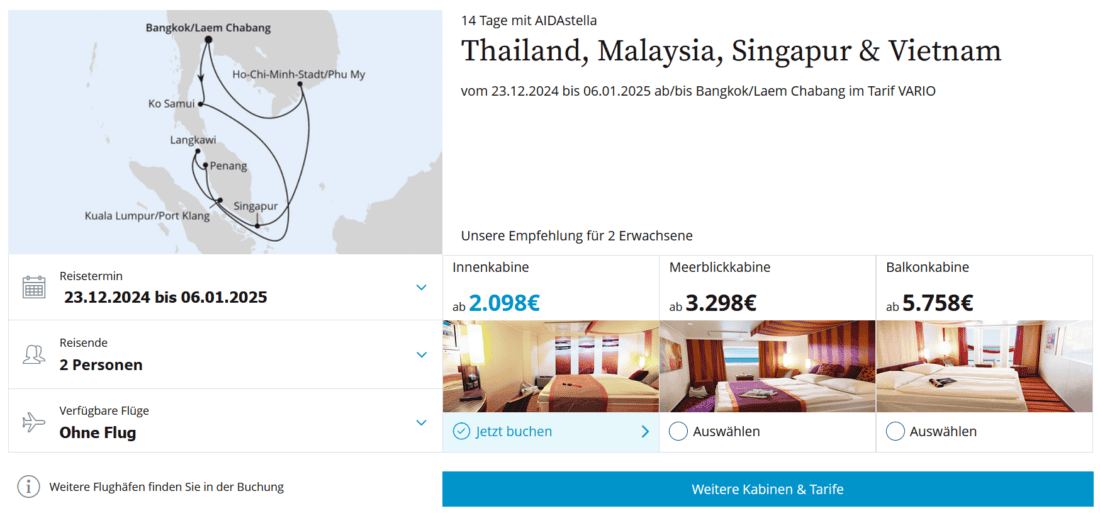This screenshot has height=518, width=1100.
Task: Click the Ho-Chi-Minh-Stadt/Phu My port dot
Action: click(301, 86)
